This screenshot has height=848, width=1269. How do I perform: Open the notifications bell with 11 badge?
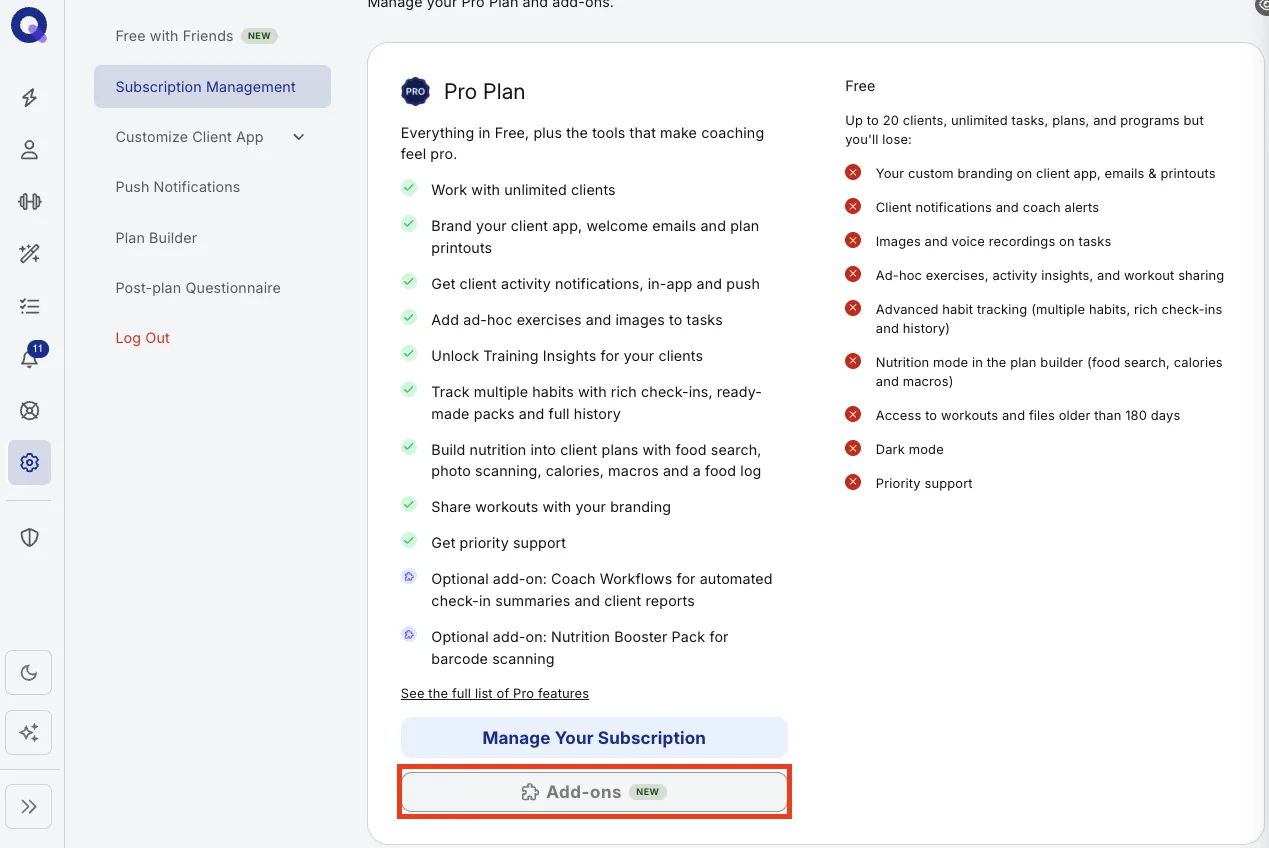tap(32, 357)
